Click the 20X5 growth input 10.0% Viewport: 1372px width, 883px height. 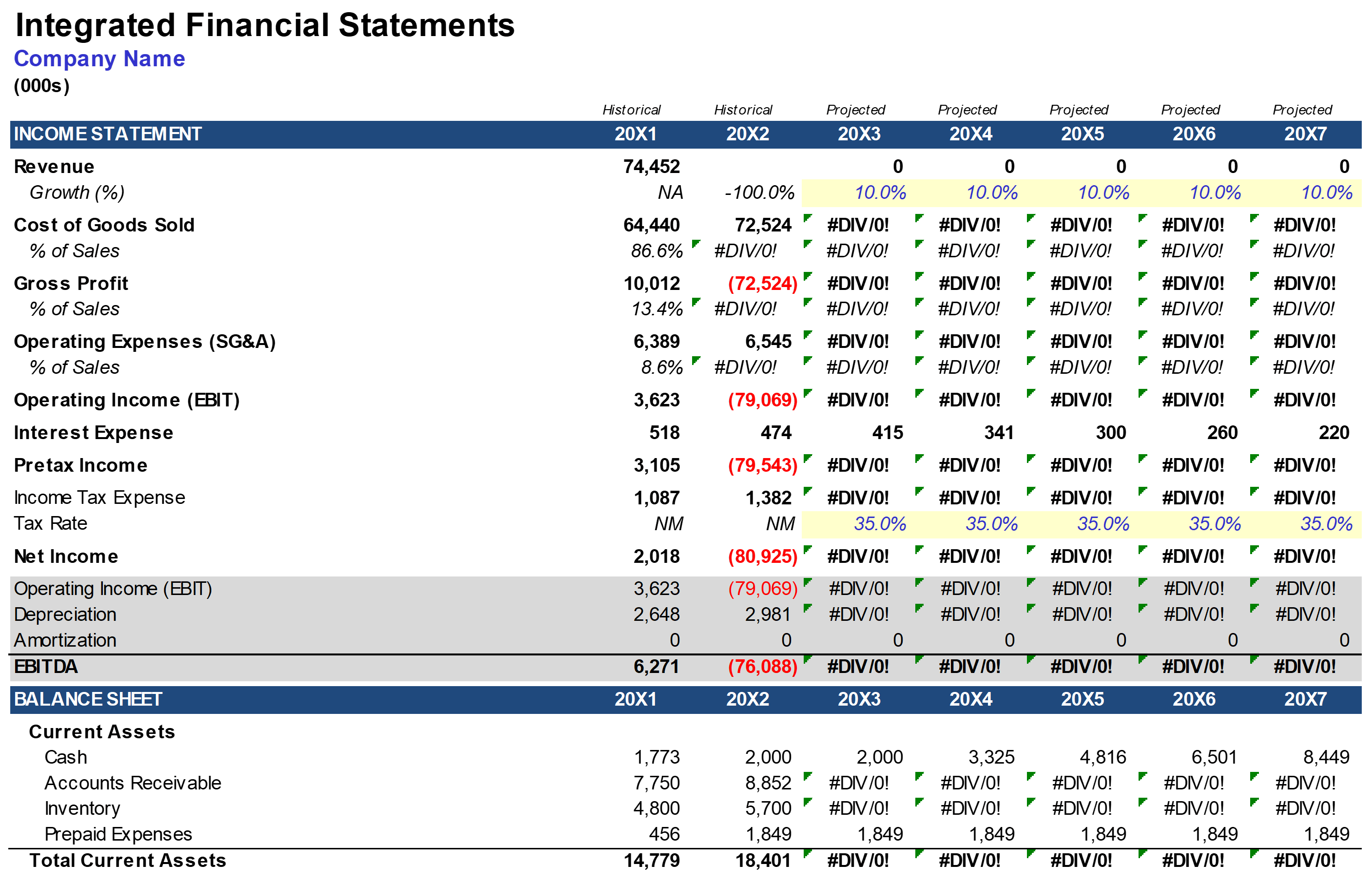pos(1103,192)
